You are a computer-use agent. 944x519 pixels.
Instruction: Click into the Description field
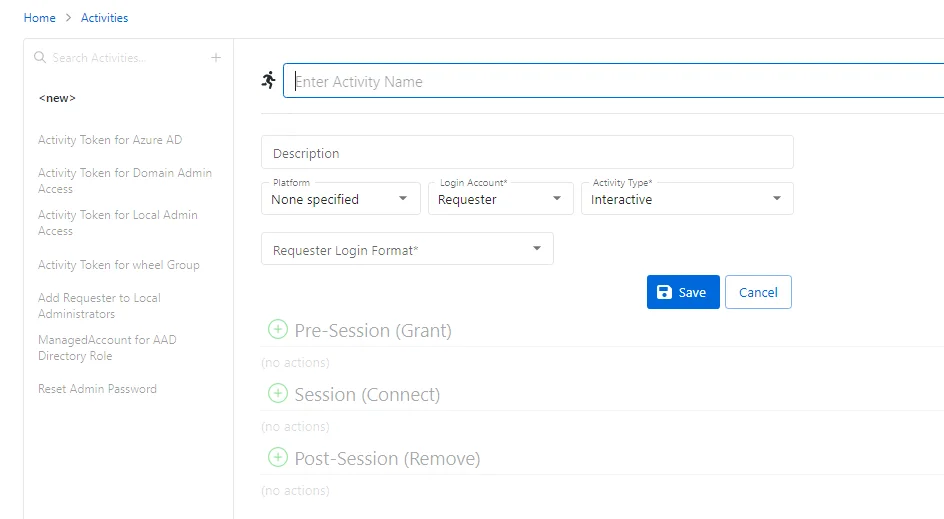[x=527, y=152]
